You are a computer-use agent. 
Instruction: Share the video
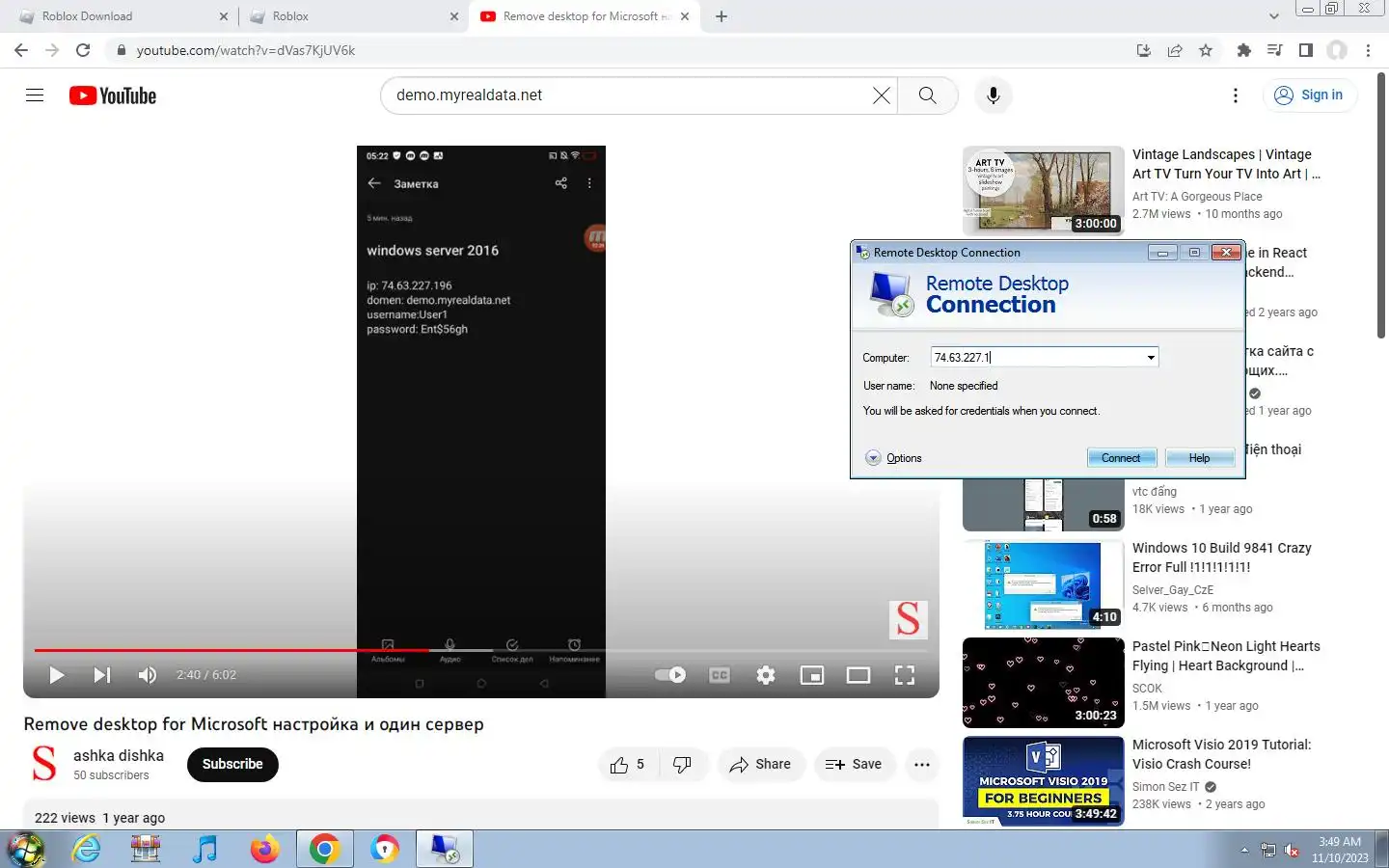point(760,764)
